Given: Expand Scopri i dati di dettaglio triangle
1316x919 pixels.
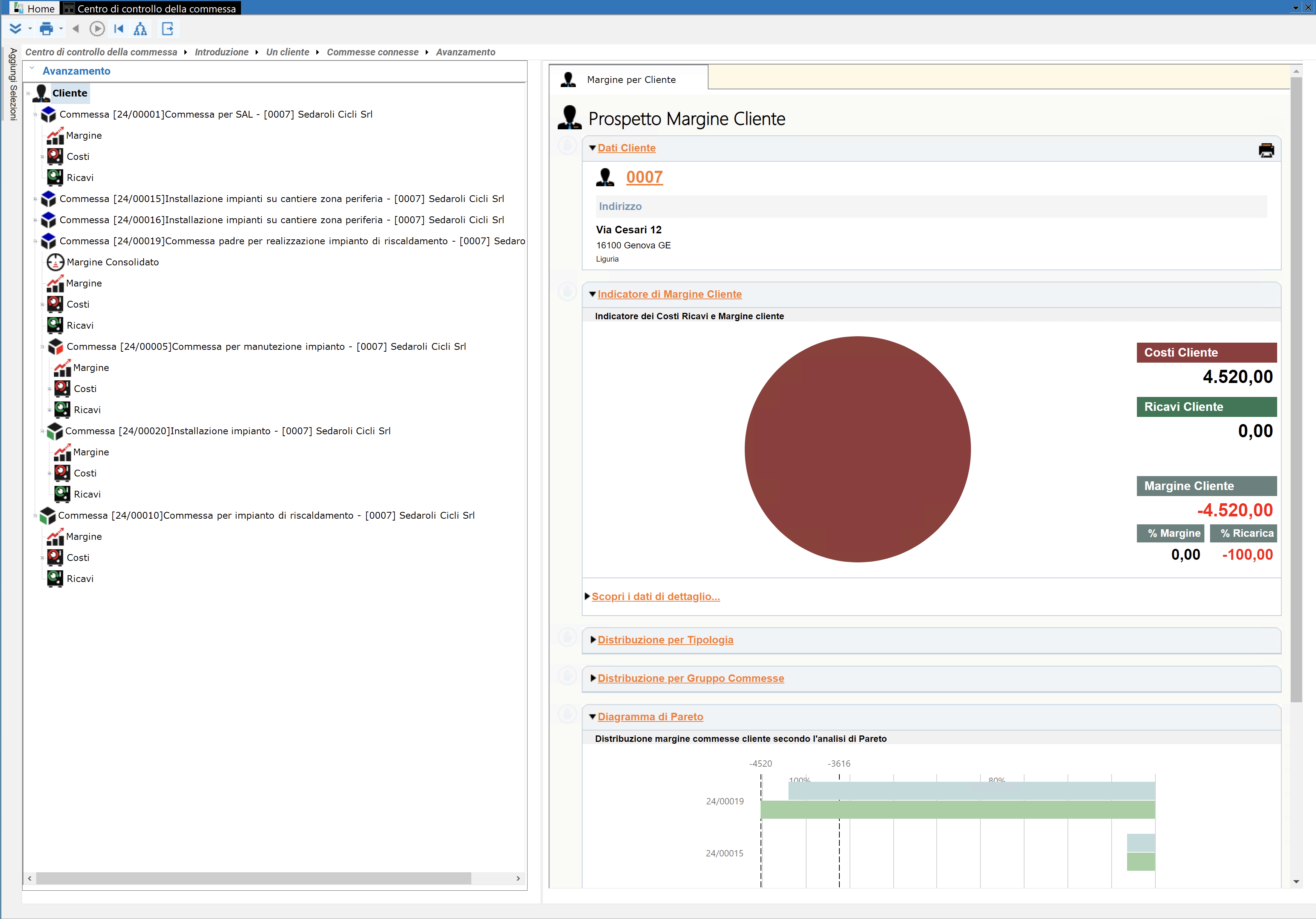Looking at the screenshot, I should [x=587, y=596].
